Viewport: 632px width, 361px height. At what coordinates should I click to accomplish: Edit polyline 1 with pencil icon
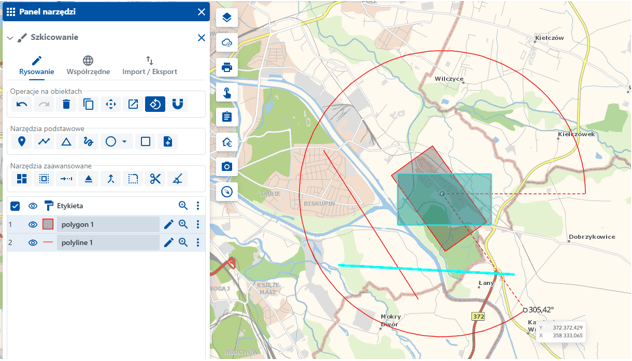(168, 243)
